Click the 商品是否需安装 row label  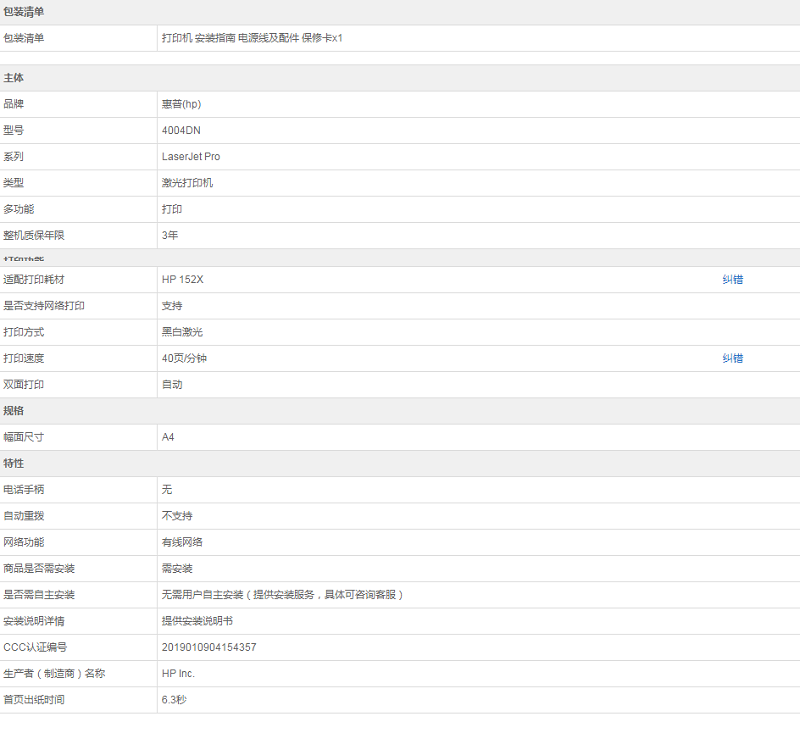(x=39, y=569)
